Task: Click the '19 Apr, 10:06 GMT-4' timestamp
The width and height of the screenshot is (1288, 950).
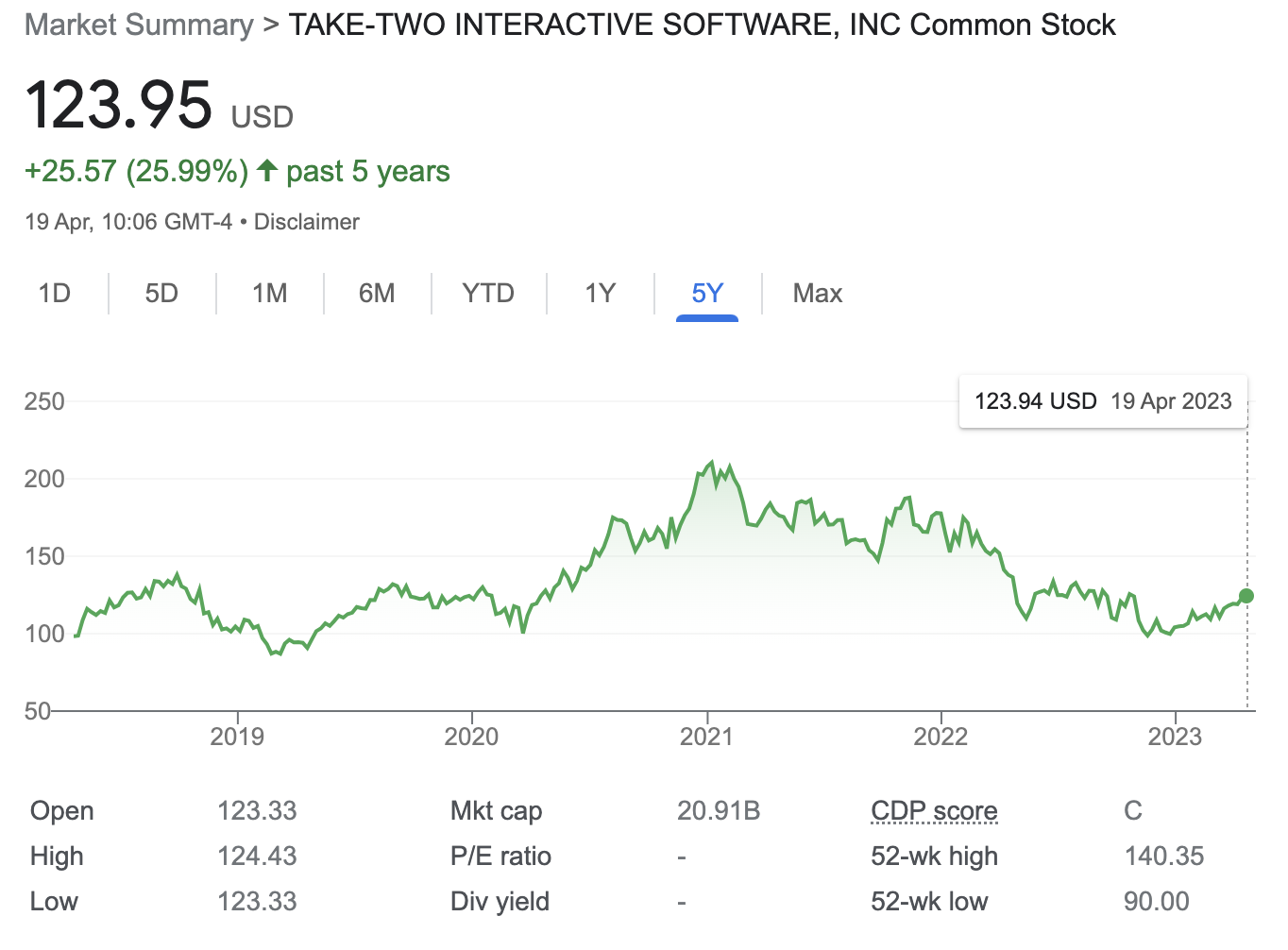Action: pyautogui.click(x=128, y=222)
